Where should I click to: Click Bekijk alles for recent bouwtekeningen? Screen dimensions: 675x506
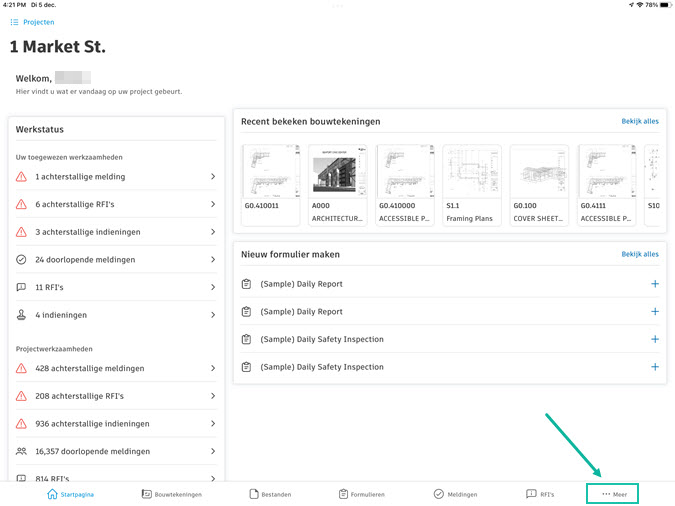pos(640,122)
